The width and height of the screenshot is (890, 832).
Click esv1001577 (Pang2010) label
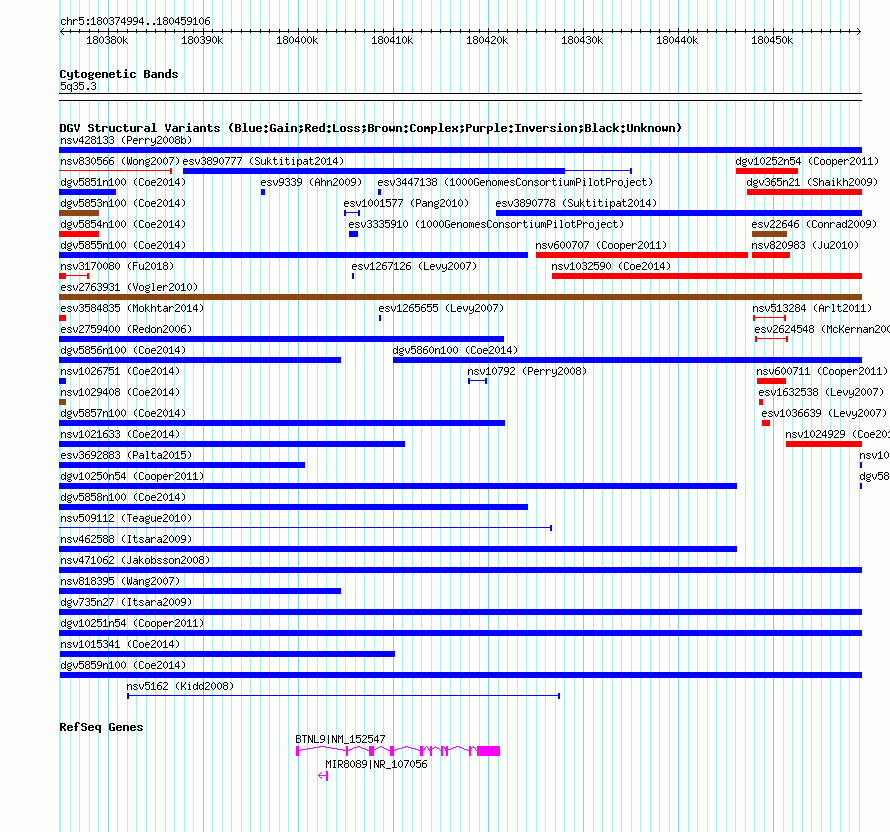click(406, 203)
